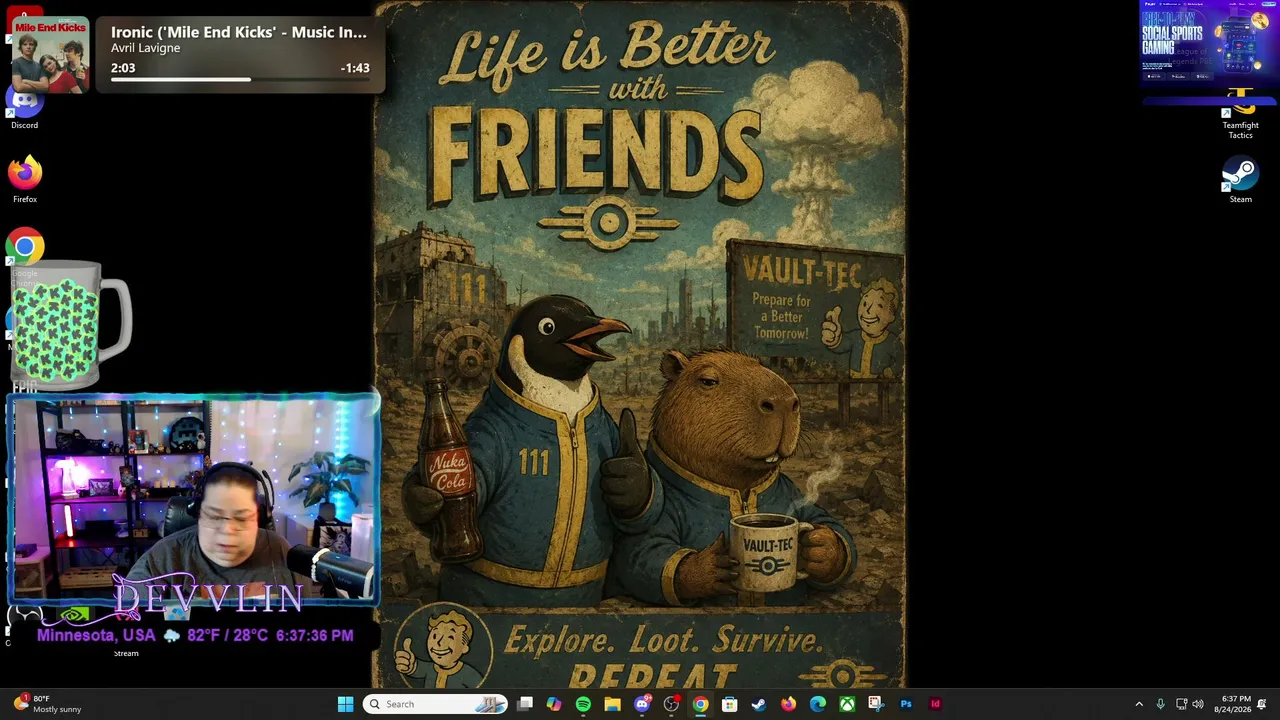Click the artist name Avril Lavigne

(x=146, y=48)
